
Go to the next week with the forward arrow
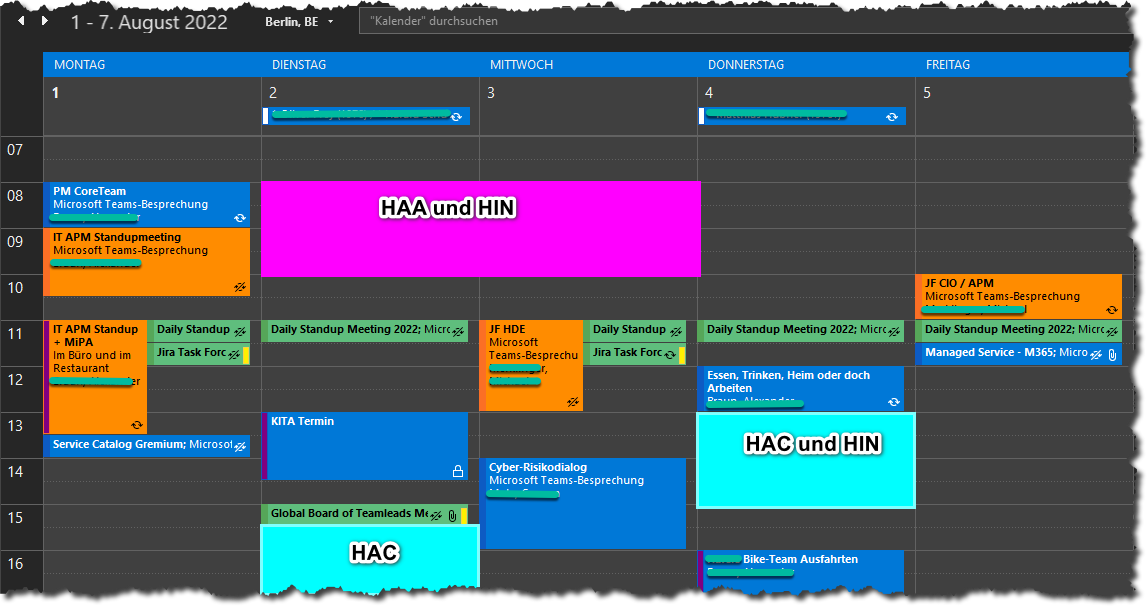[x=45, y=21]
